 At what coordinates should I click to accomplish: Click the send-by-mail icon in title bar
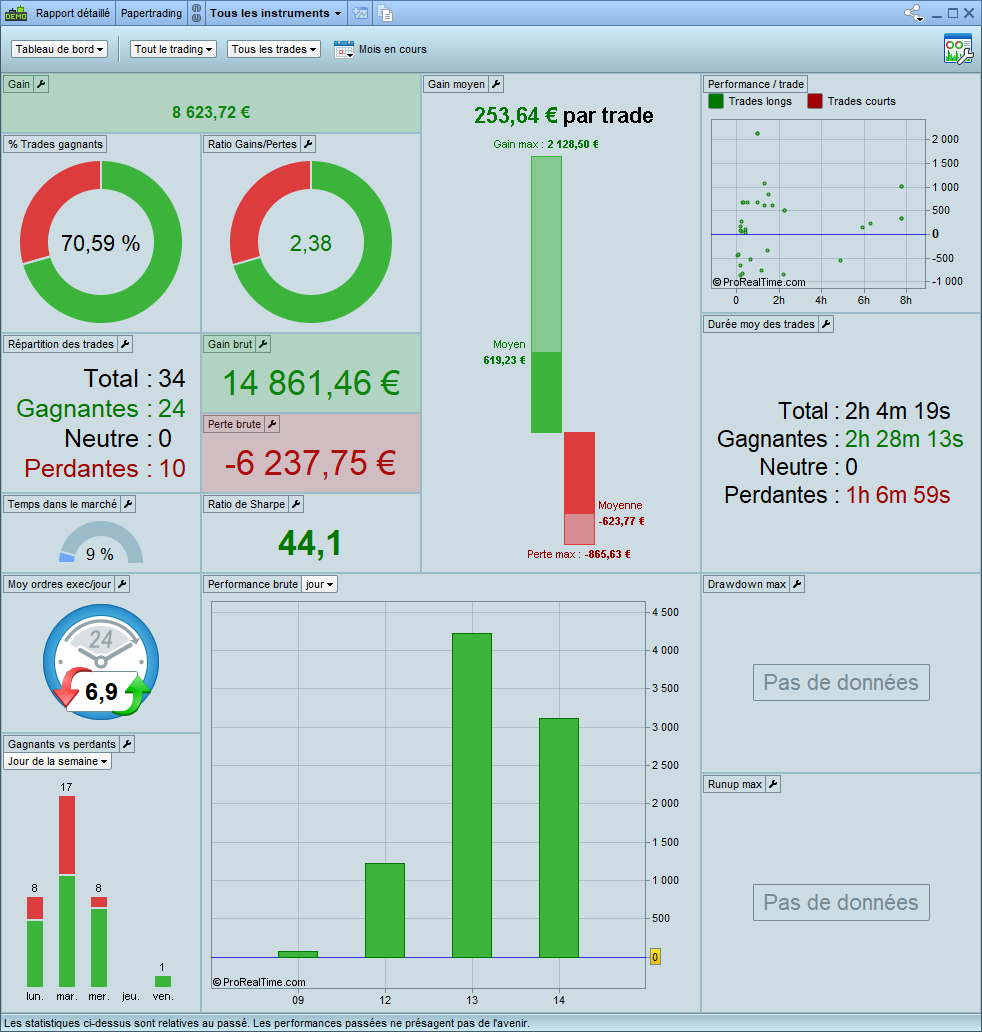click(360, 13)
